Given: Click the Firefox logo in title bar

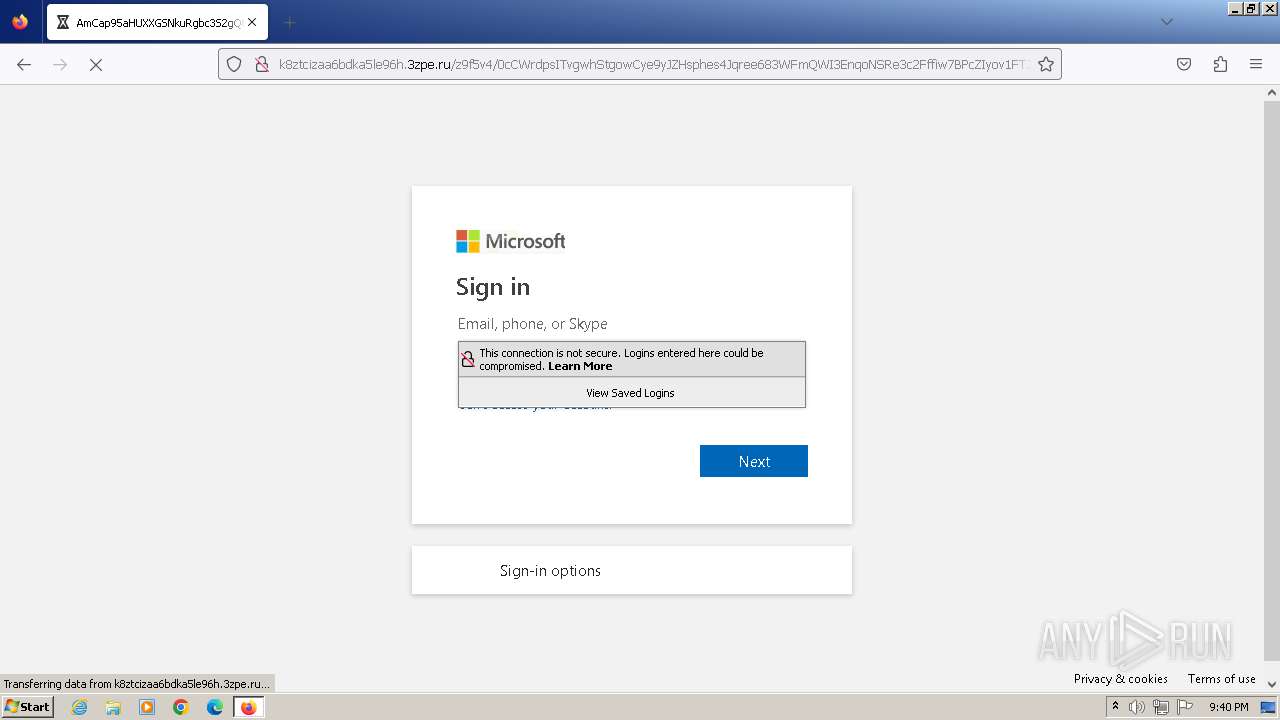Looking at the screenshot, I should coord(20,21).
